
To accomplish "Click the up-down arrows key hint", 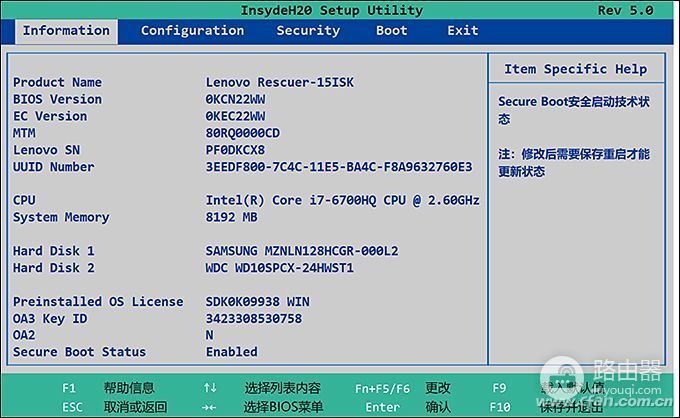I will click(210, 388).
